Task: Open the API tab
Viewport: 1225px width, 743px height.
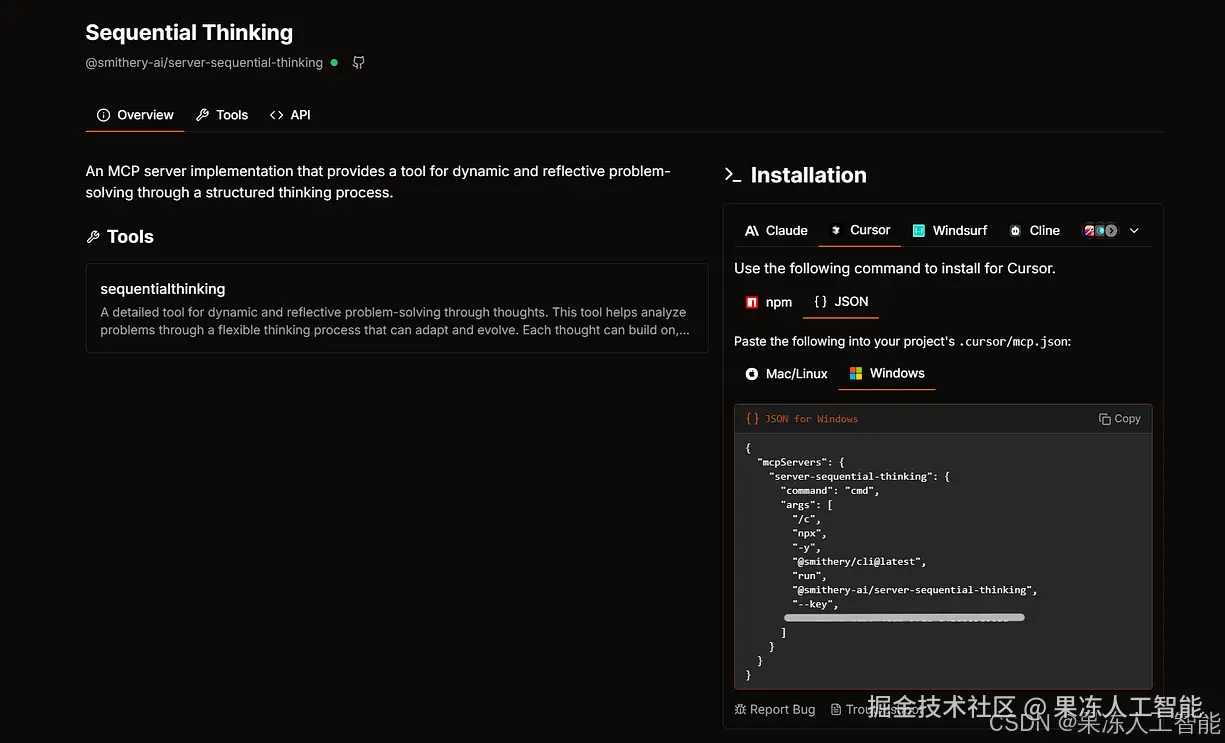Action: tap(290, 115)
